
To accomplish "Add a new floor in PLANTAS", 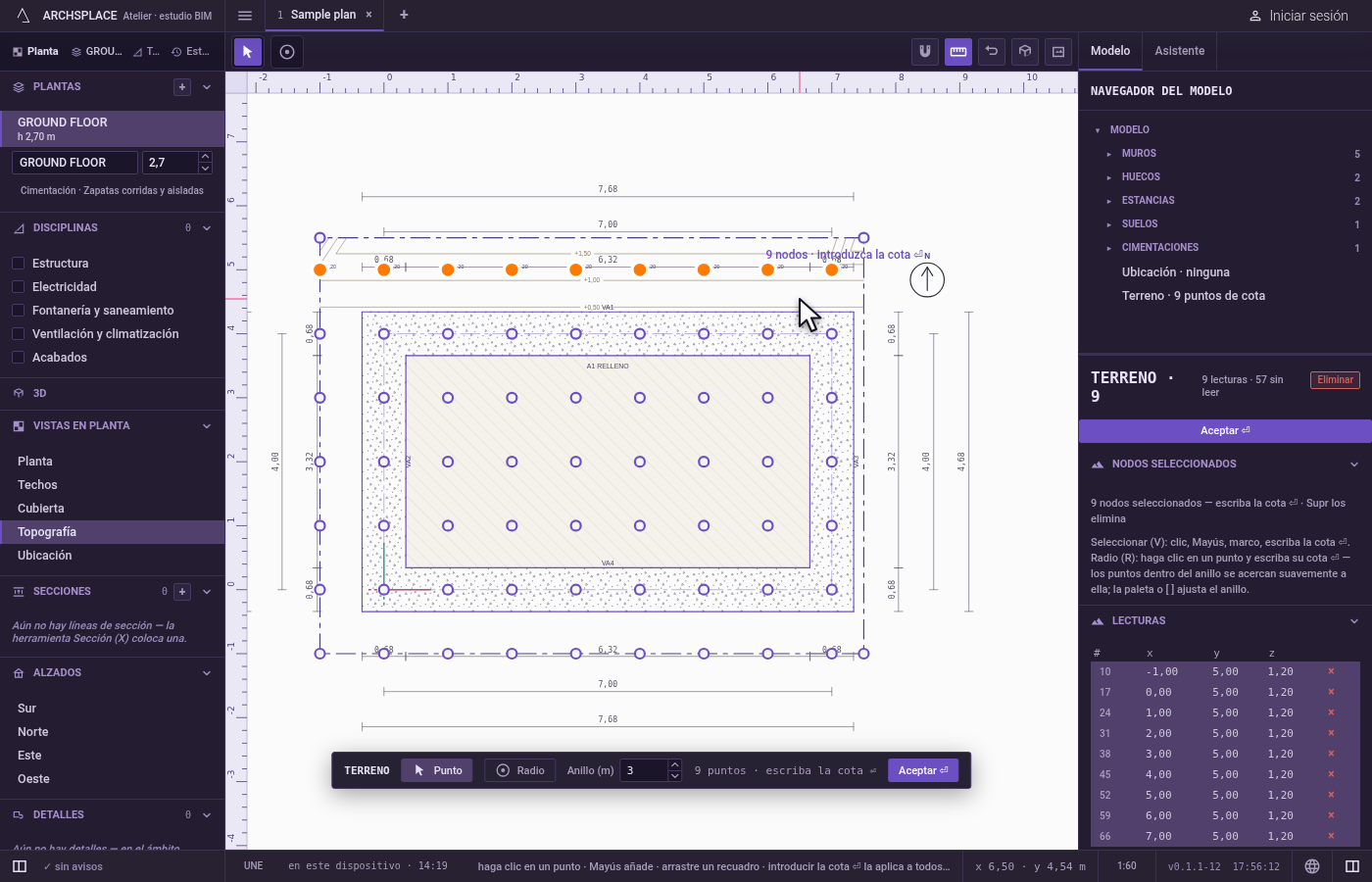I will (182, 87).
